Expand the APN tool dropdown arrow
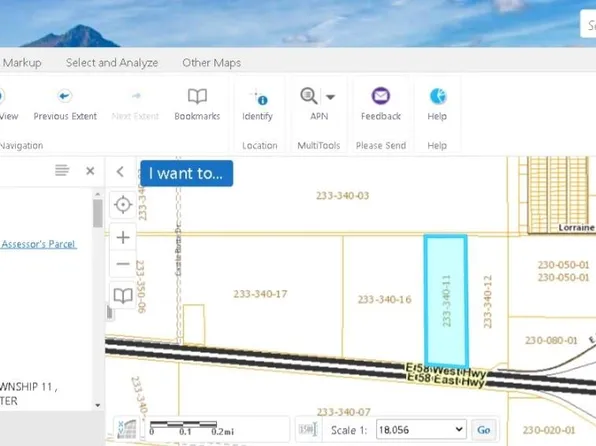The height and width of the screenshot is (446, 596). 330,97
